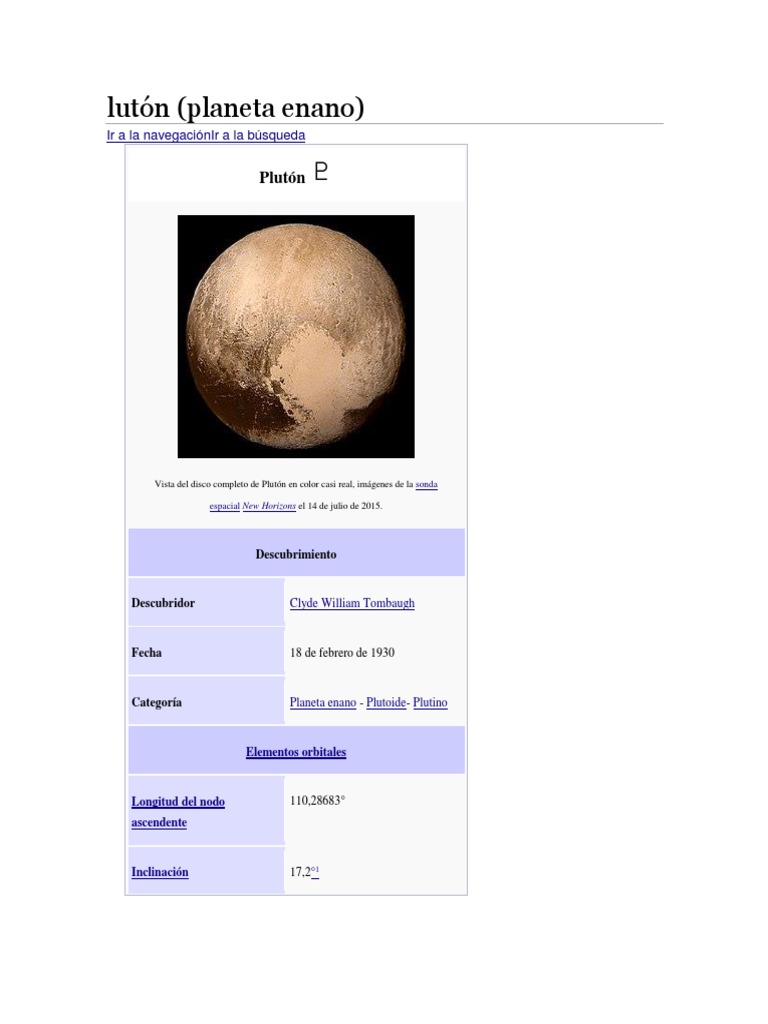Image resolution: width=768 pixels, height=1024 pixels.
Task: Select the inclination value '17,2°'
Action: coord(300,872)
